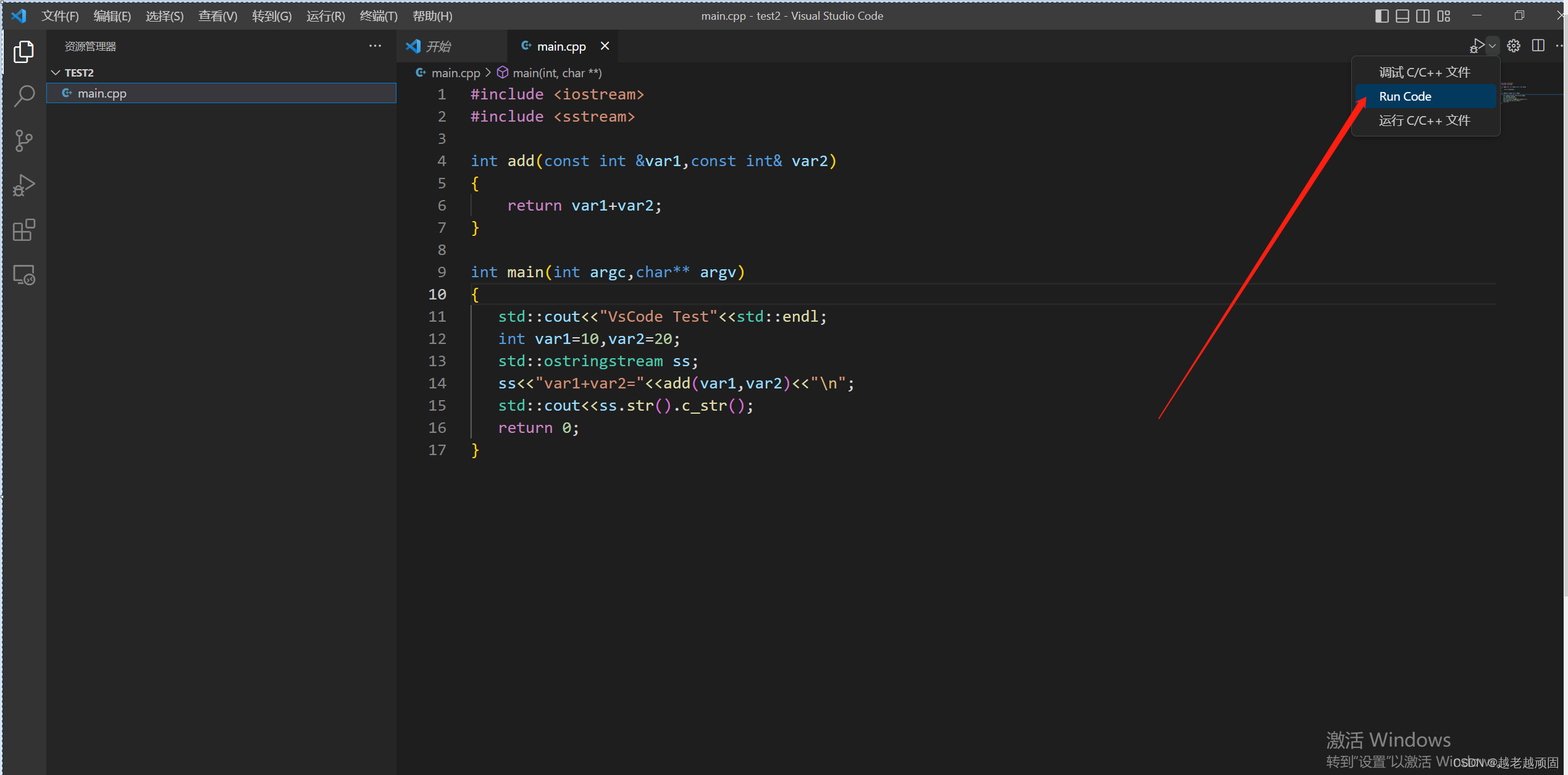Click the gear icon in the editor toolbar
1568x775 pixels.
point(1513,46)
